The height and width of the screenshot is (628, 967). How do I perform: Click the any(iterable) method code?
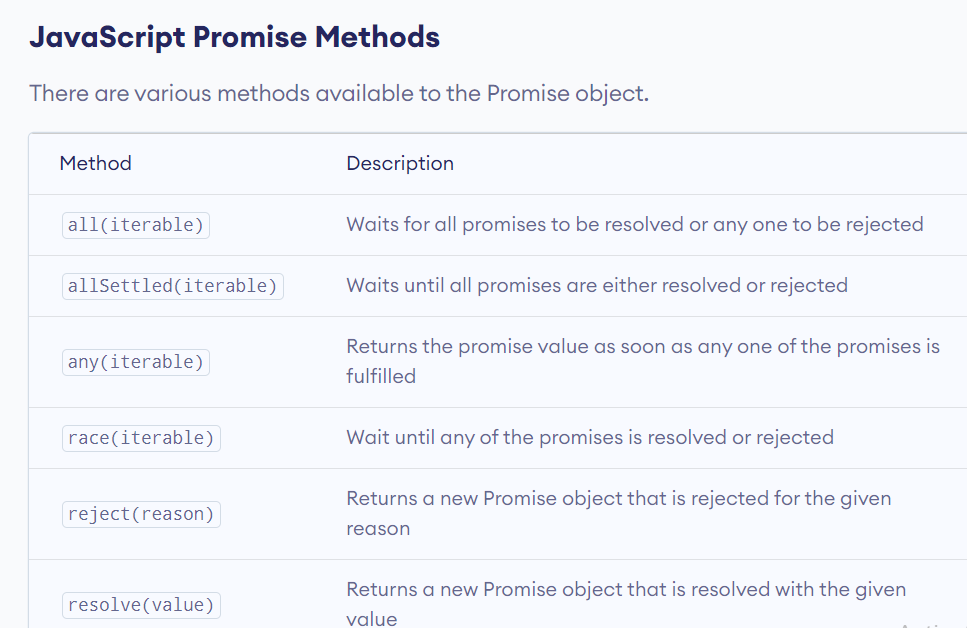tap(136, 362)
